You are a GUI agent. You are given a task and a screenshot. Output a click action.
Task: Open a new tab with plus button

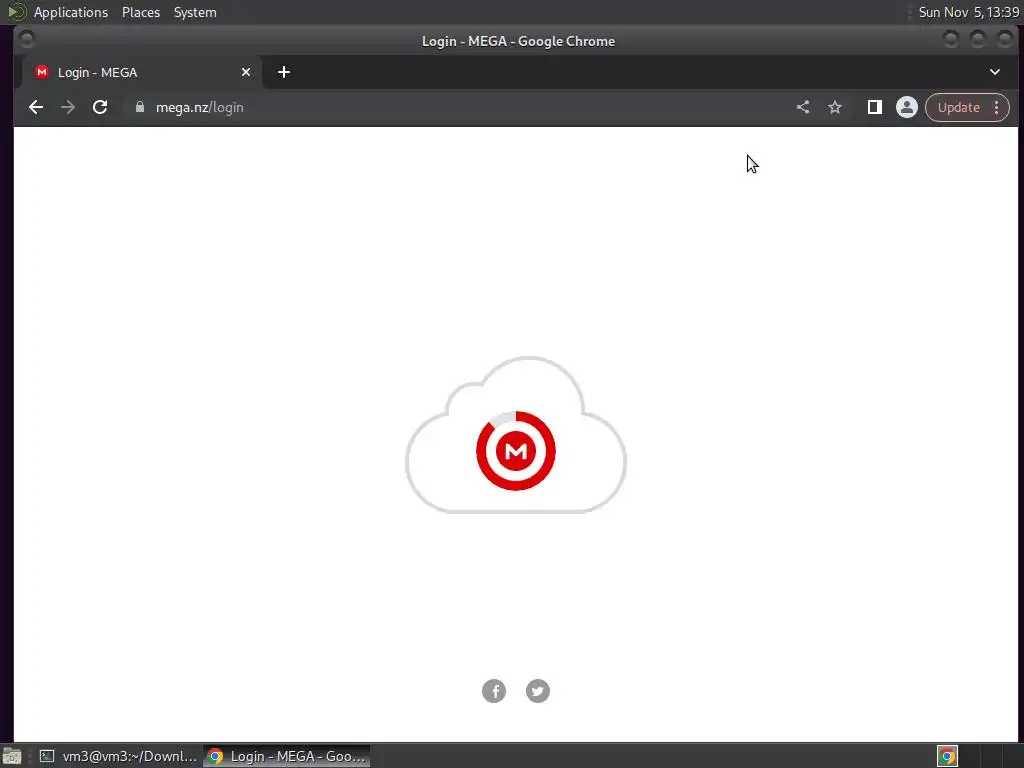click(x=283, y=72)
